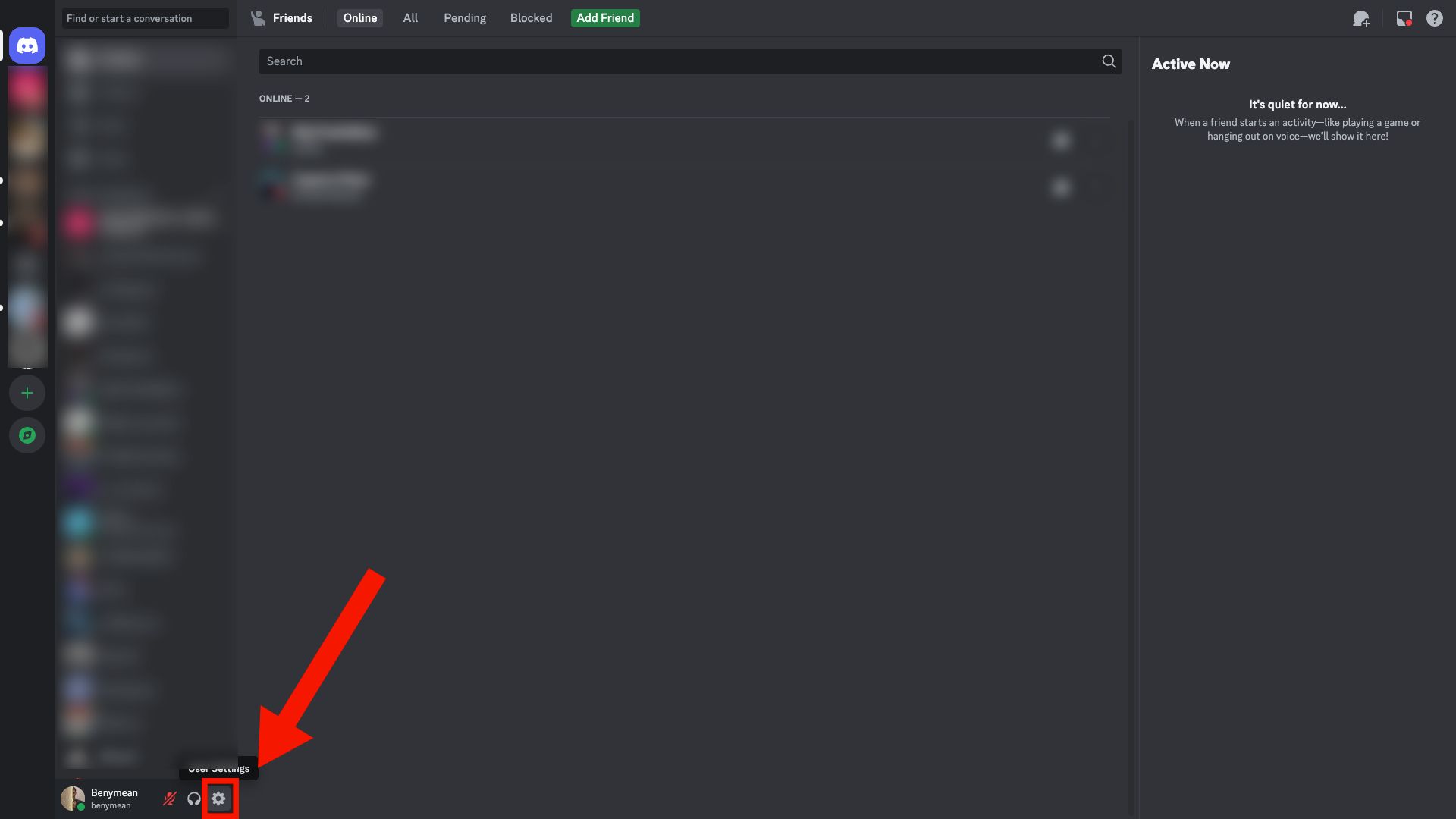Click Find or start a conversation box

pyautogui.click(x=146, y=18)
